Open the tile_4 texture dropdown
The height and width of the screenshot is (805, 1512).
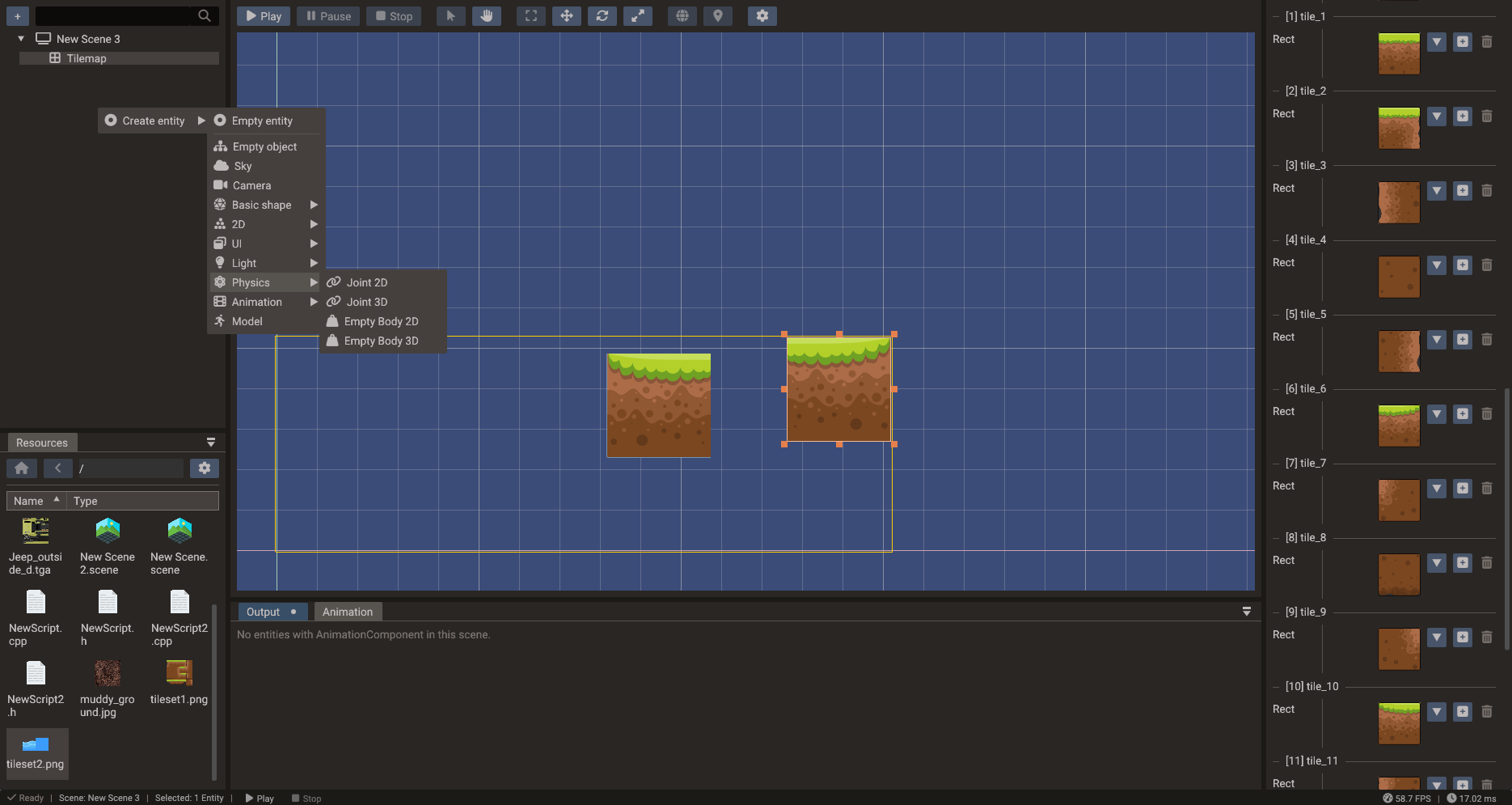1437,265
